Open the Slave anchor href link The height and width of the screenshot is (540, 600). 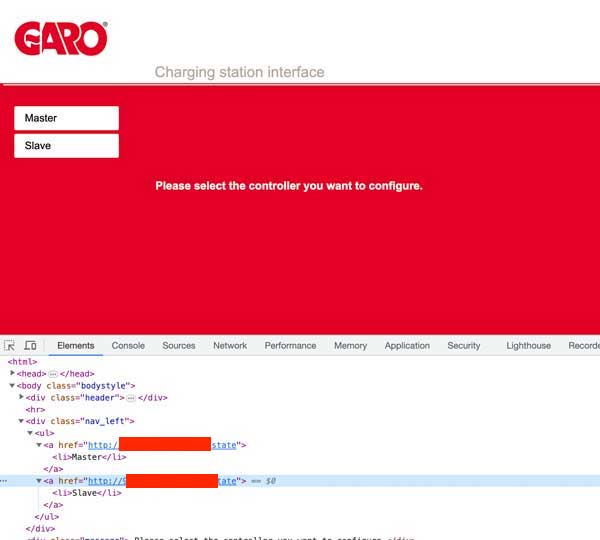pos(162,481)
